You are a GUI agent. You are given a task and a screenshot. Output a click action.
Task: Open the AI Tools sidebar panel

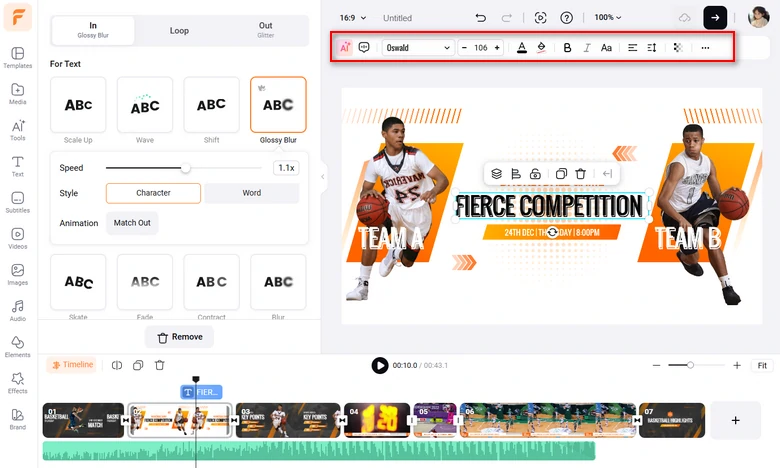pyautogui.click(x=17, y=130)
